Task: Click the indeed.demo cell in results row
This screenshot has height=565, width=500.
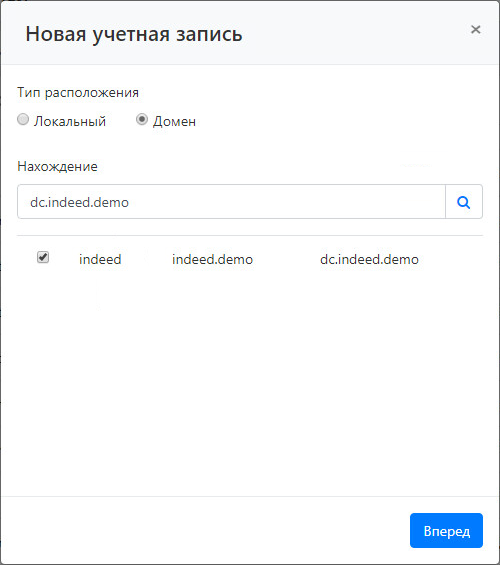Action: (x=213, y=259)
